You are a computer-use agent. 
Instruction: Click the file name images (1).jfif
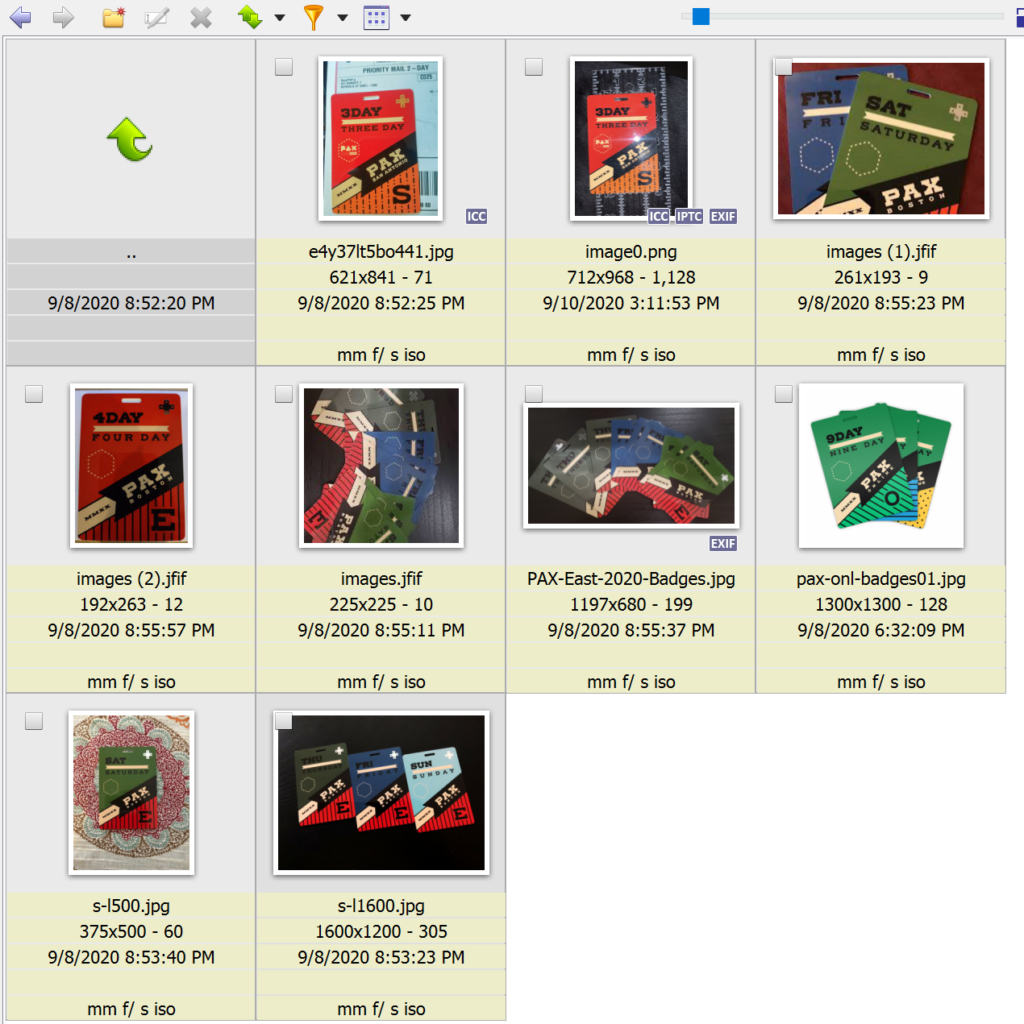pos(881,251)
